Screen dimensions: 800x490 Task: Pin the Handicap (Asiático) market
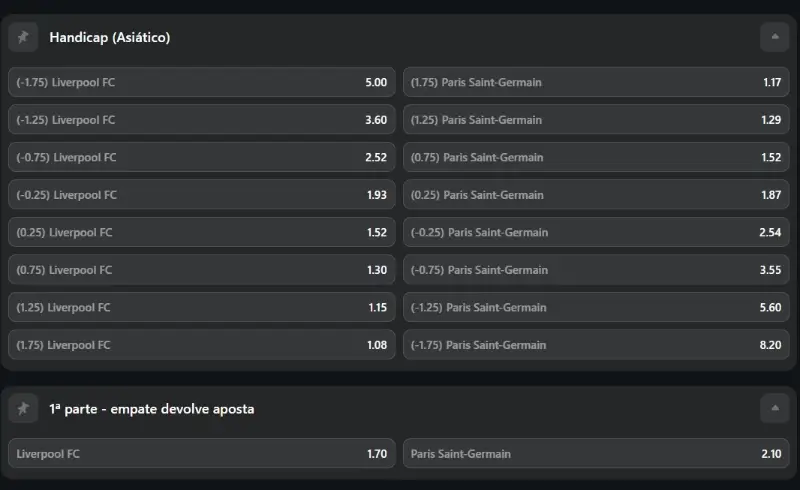pos(23,37)
